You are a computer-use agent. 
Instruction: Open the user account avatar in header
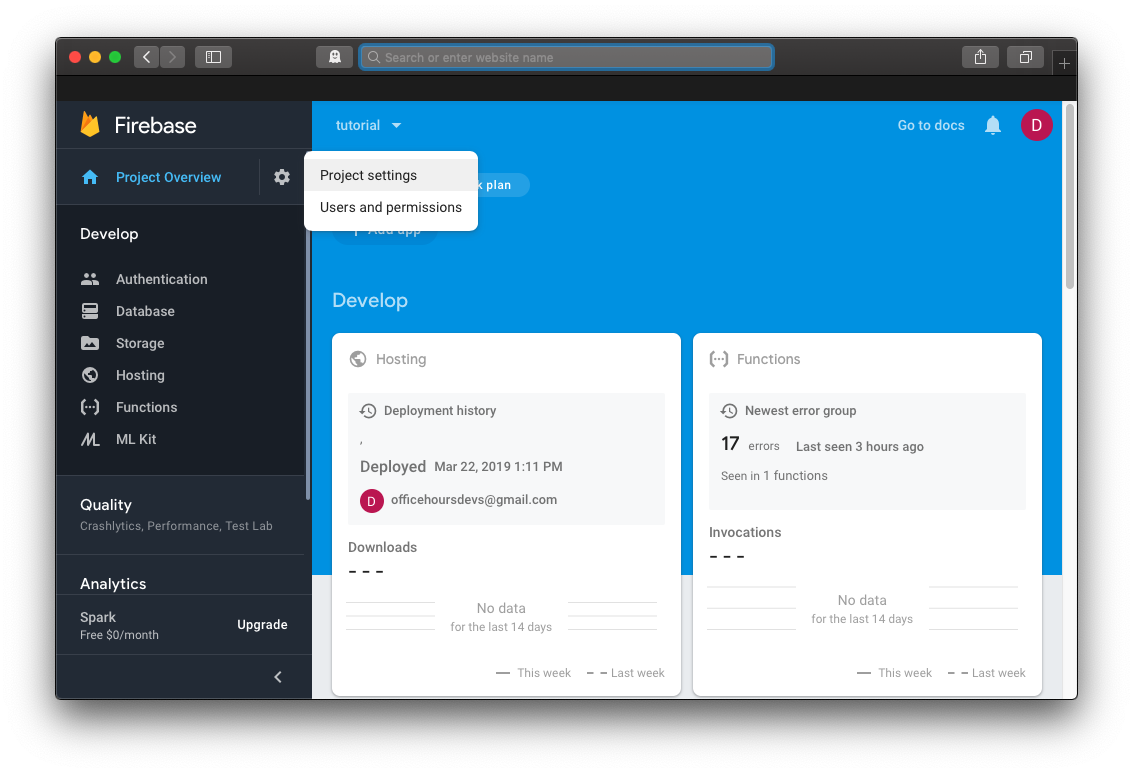click(x=1036, y=125)
